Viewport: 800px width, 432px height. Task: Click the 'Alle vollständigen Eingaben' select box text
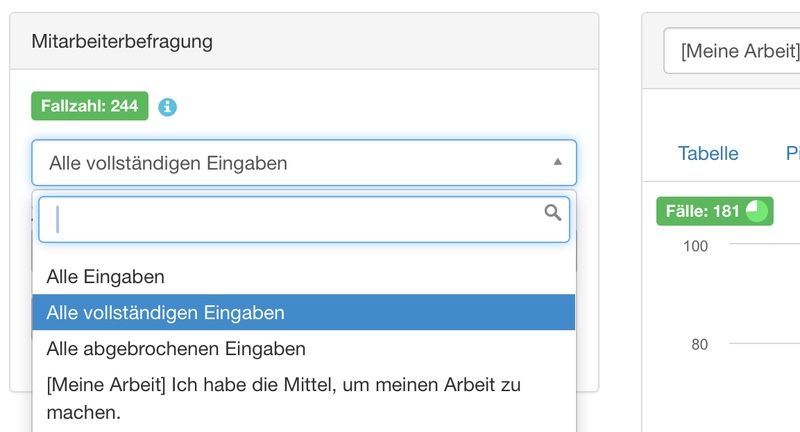[168, 163]
